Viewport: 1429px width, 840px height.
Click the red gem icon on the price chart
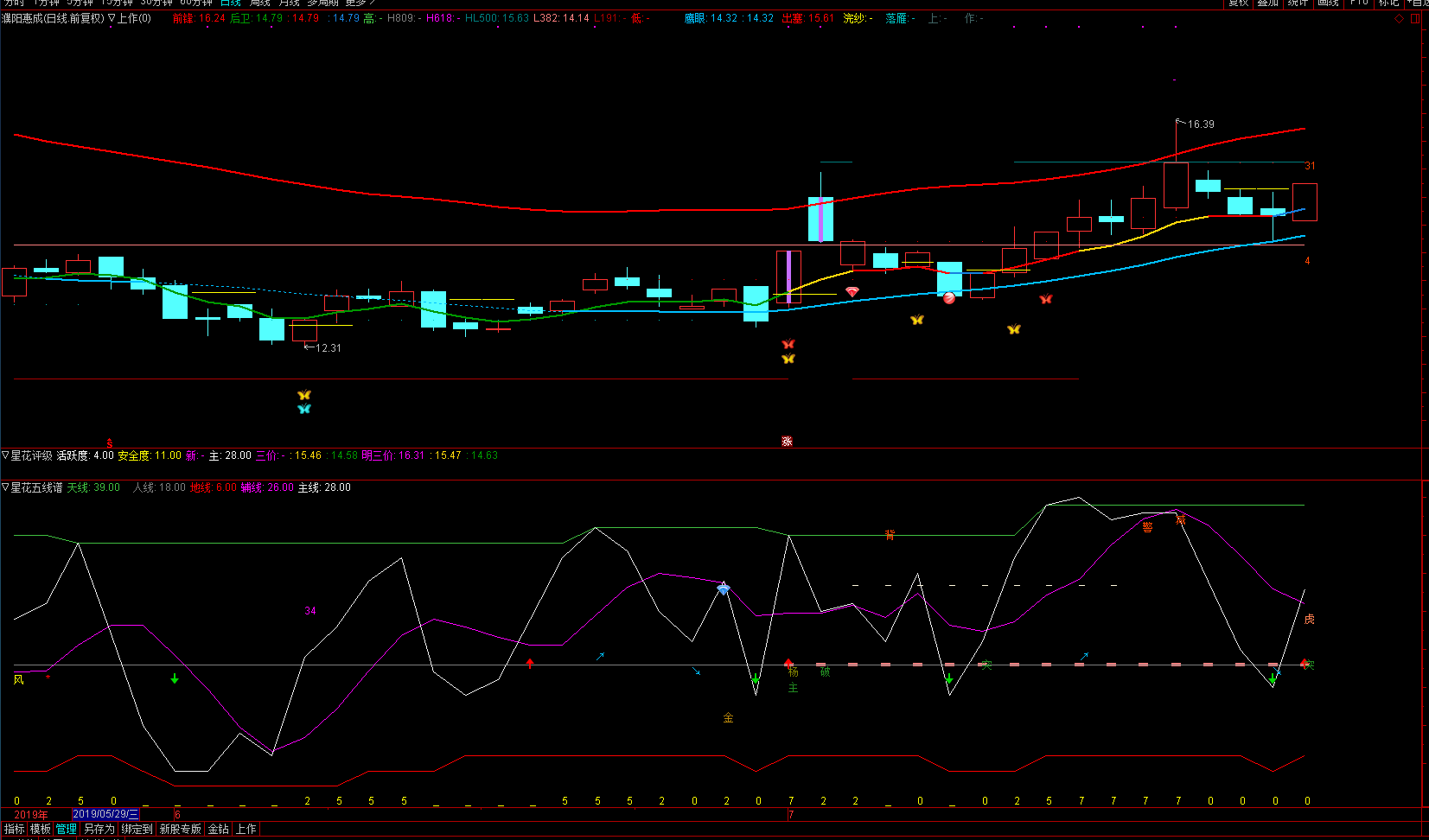[852, 292]
